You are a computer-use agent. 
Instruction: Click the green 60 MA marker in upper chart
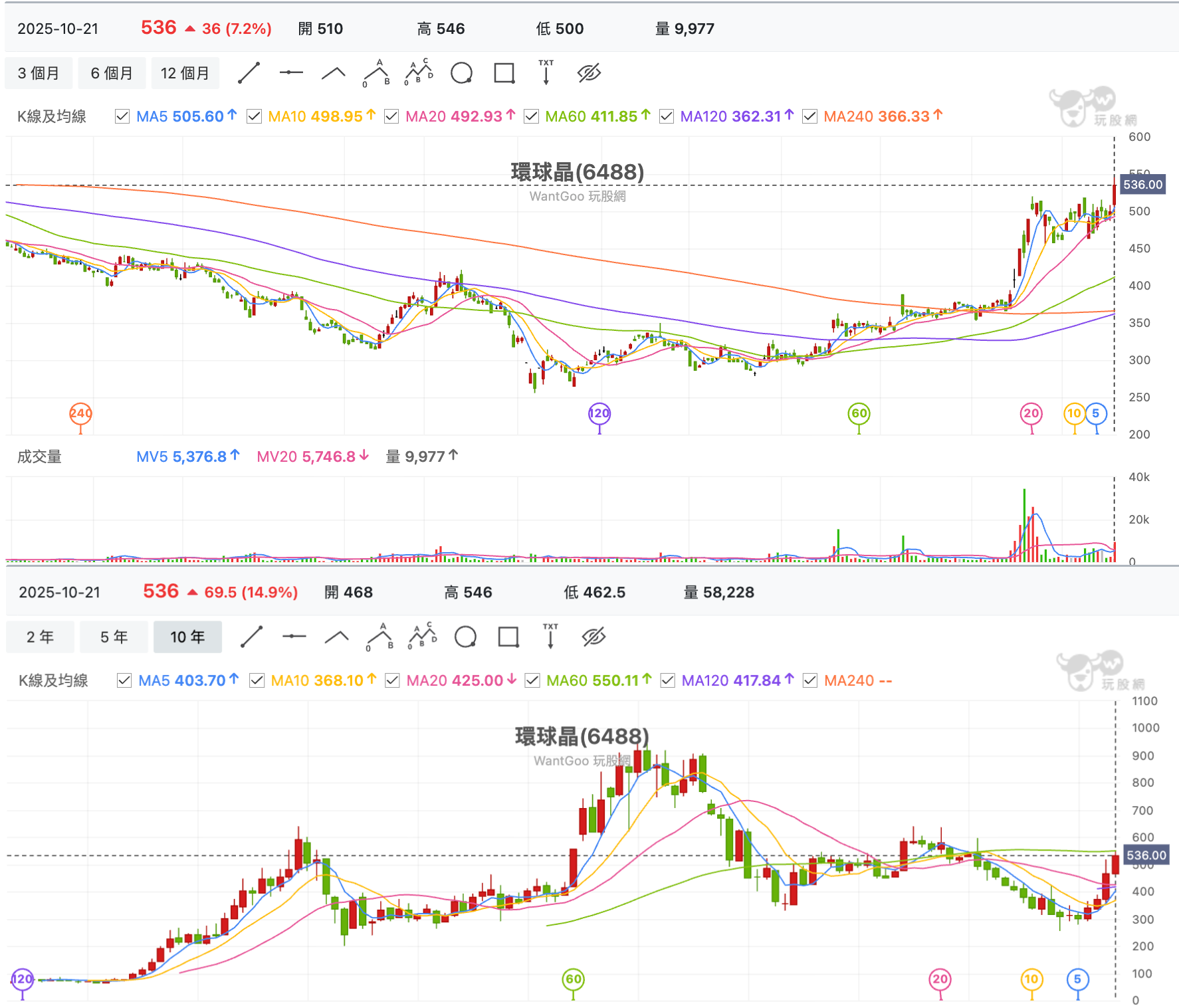click(859, 413)
